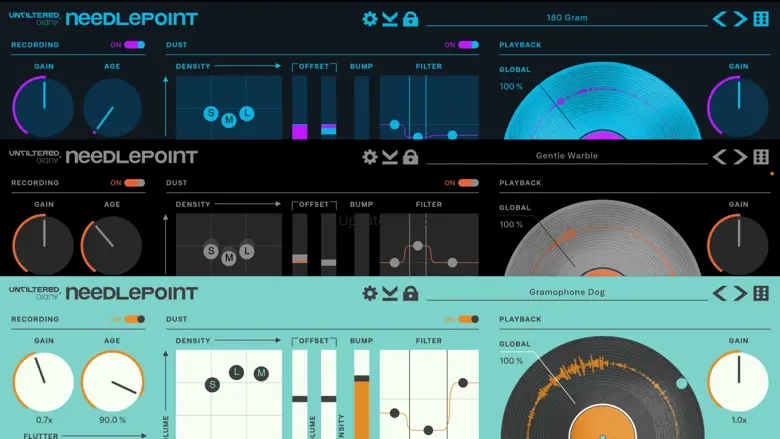Click Playback Gain knob in blue panel
Image resolution: width=780 pixels, height=439 pixels.
point(738,107)
